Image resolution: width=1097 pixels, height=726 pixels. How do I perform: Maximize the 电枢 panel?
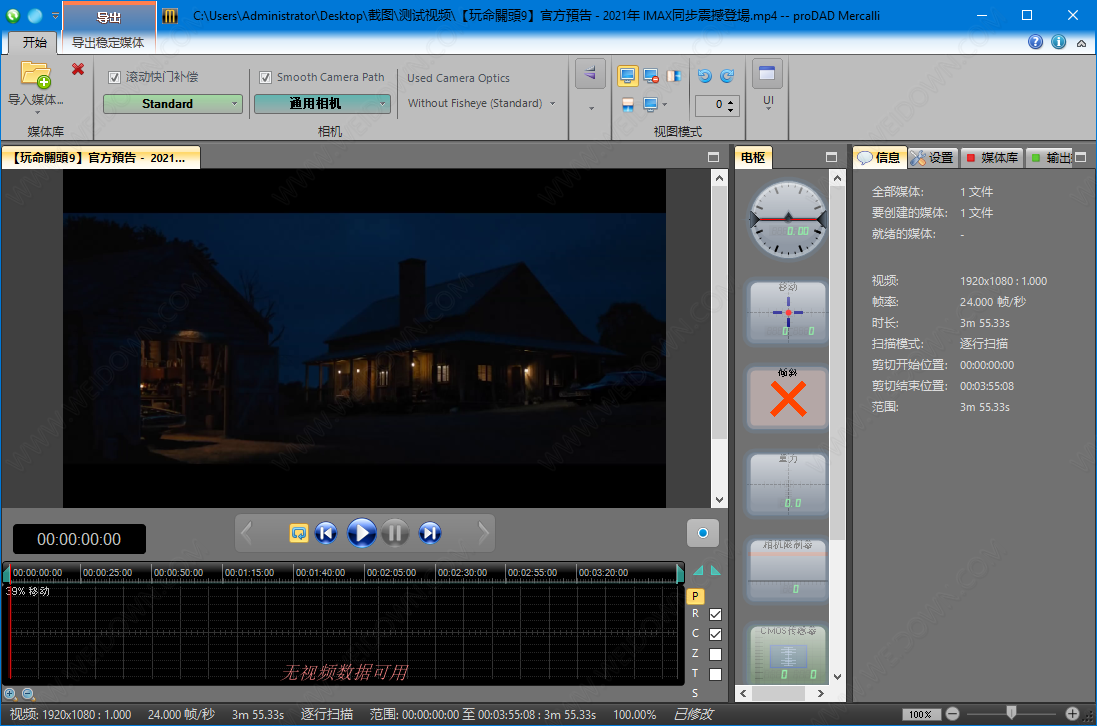[831, 157]
